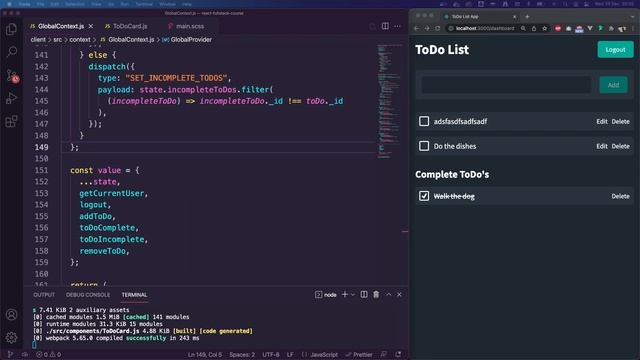640x360 pixels.
Task: Delete the Walk the dog todo
Action: pos(620,196)
